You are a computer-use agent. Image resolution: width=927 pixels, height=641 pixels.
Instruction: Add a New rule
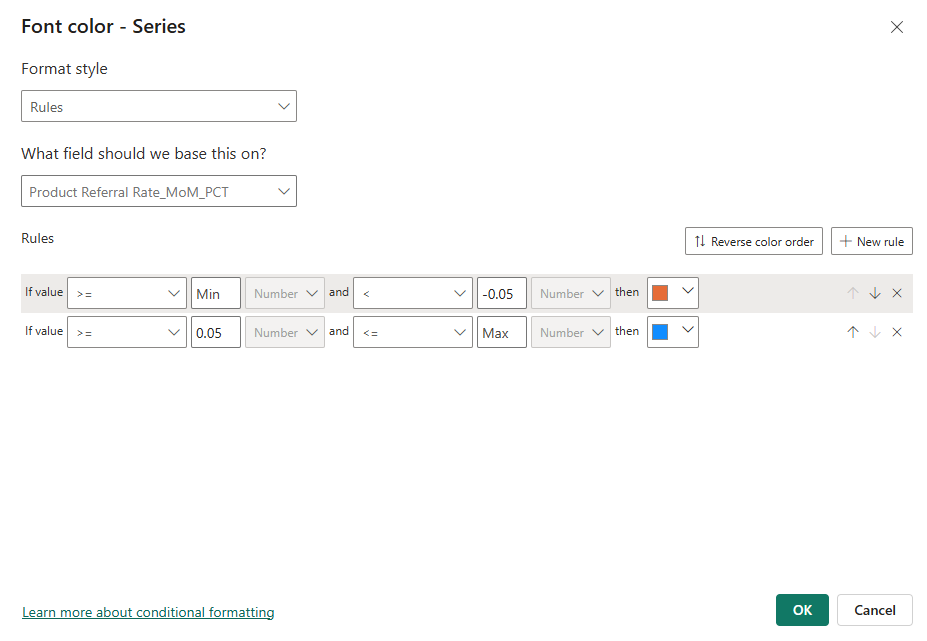point(871,241)
